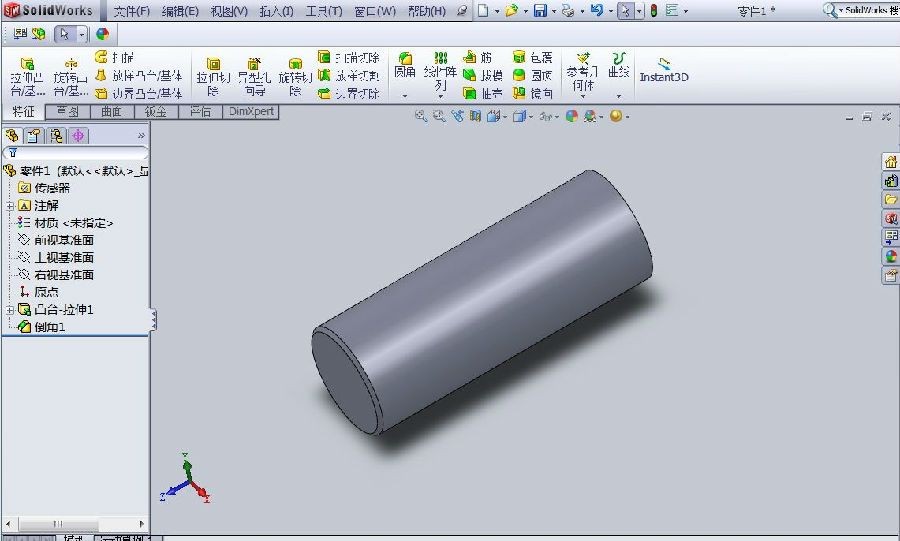Switch to the 钣金 (Sheet Metal) tab
Viewport: 900px width, 541px height.
(x=156, y=112)
